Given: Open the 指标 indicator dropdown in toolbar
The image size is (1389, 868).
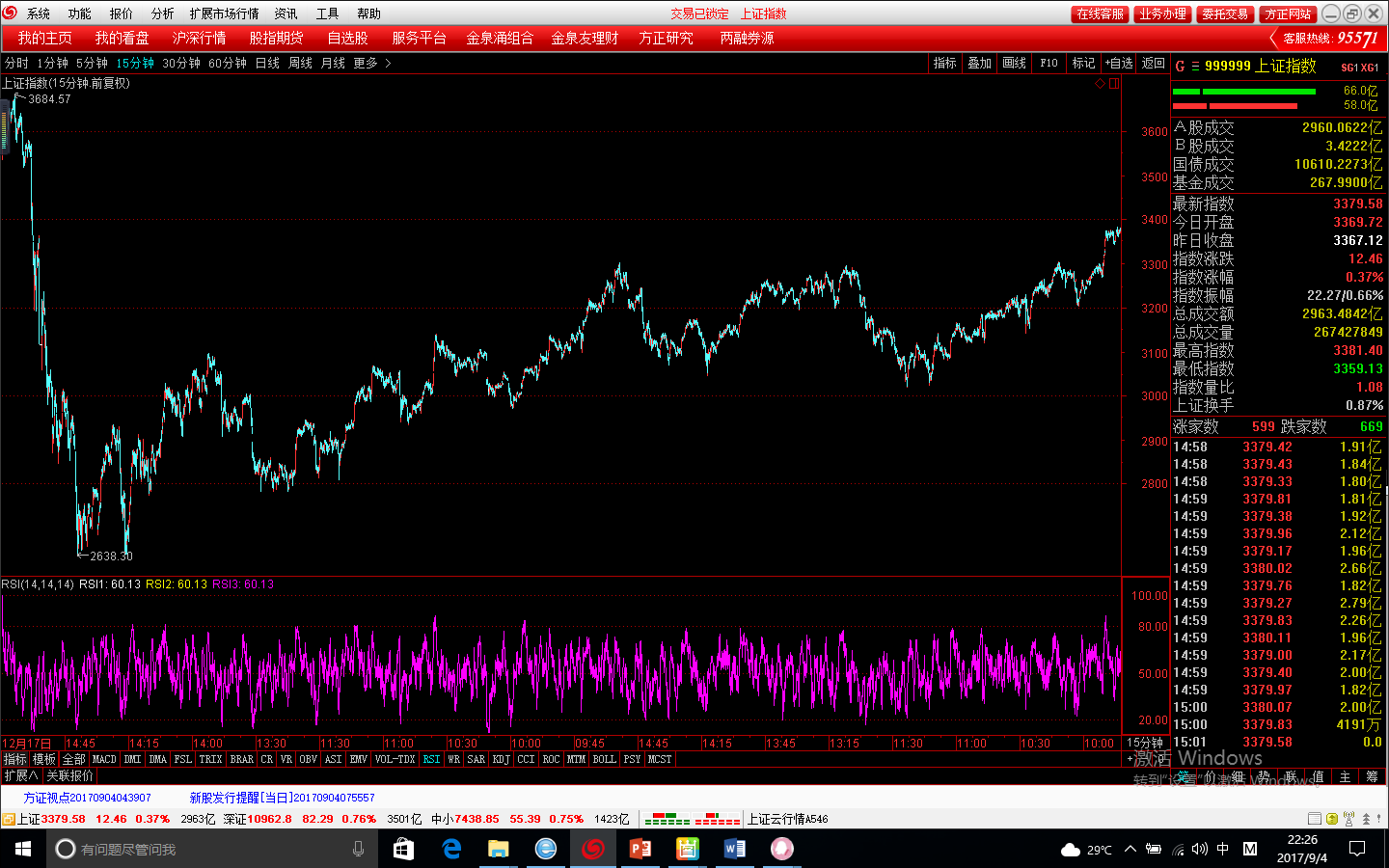Looking at the screenshot, I should [944, 63].
